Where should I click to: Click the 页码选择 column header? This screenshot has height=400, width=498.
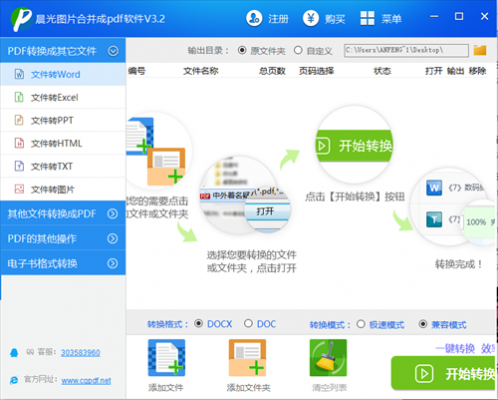(x=316, y=71)
